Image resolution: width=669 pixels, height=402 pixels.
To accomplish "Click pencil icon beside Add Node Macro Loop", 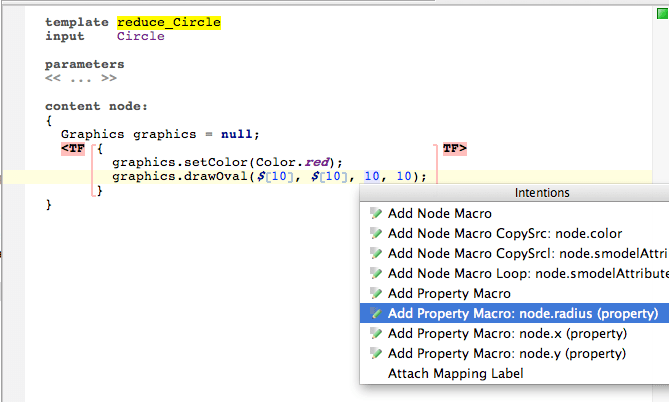I will point(376,273).
